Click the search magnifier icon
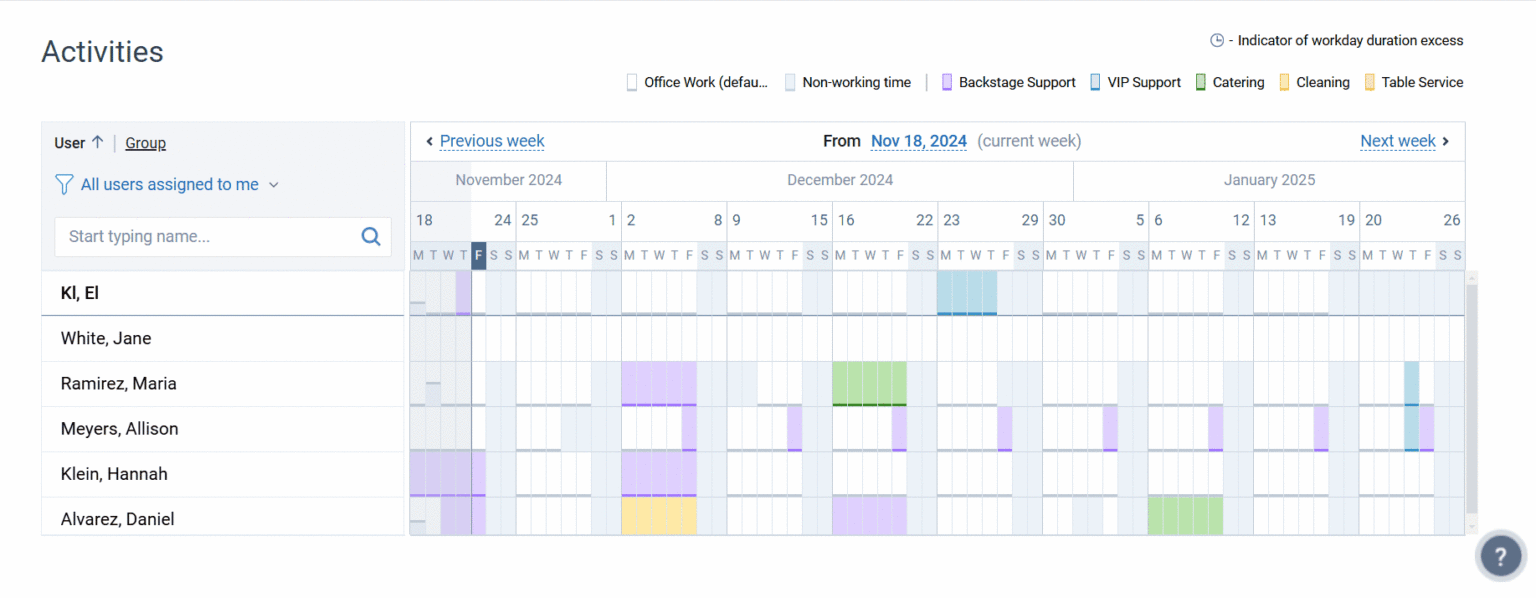 coord(371,237)
